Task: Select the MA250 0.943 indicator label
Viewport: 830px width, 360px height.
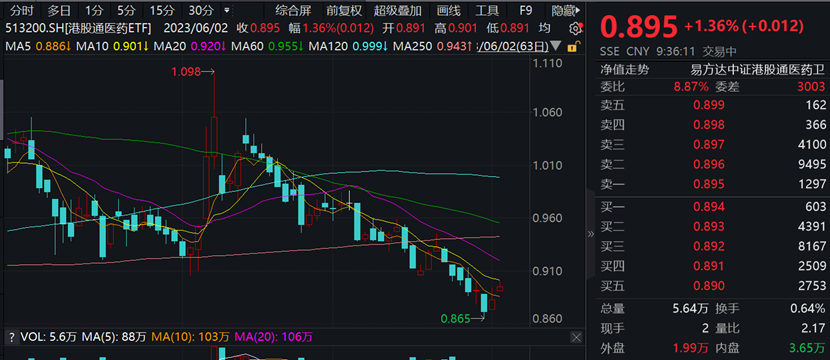Action: coord(432,47)
